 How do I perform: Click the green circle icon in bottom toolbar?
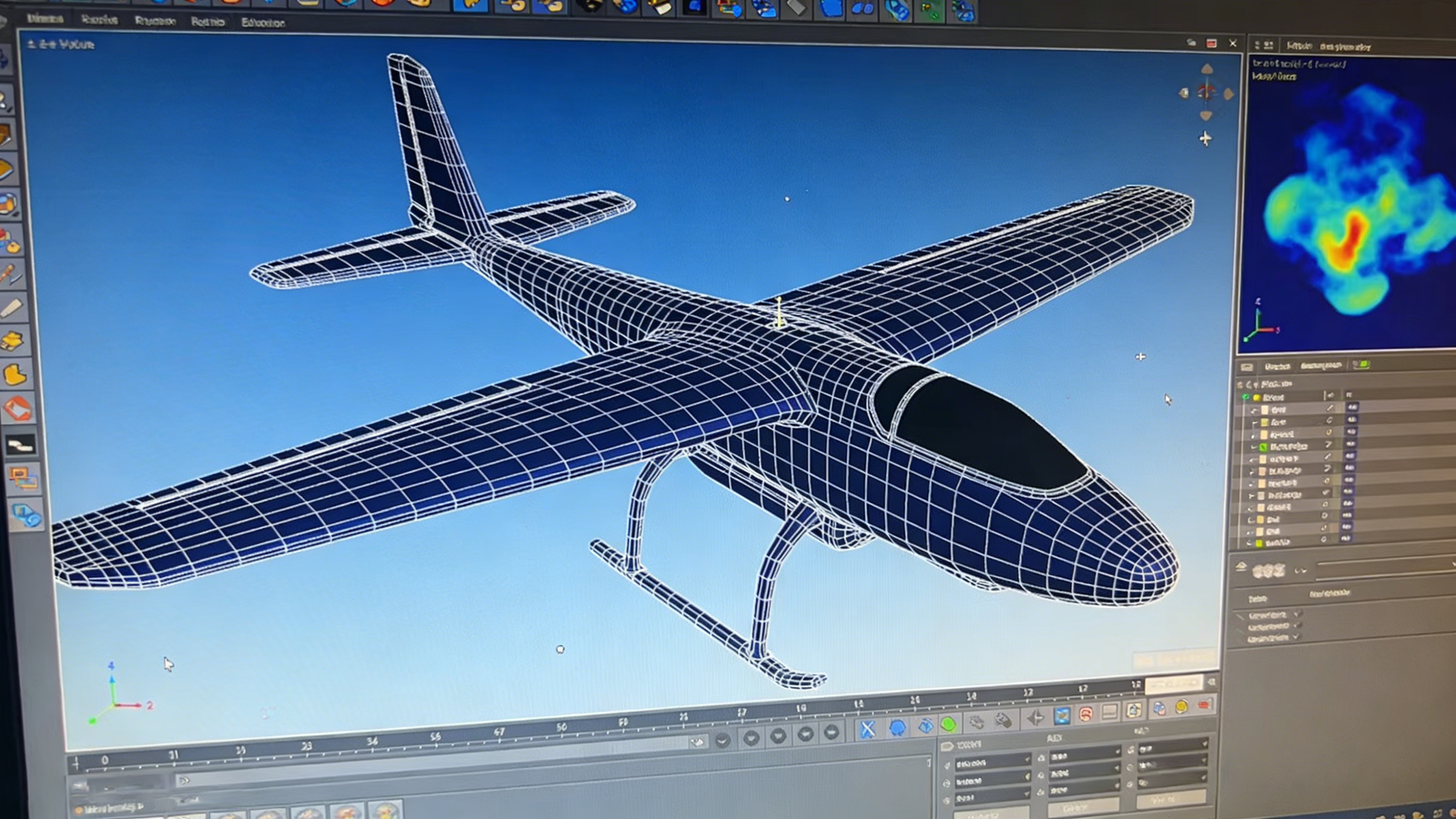(x=948, y=724)
